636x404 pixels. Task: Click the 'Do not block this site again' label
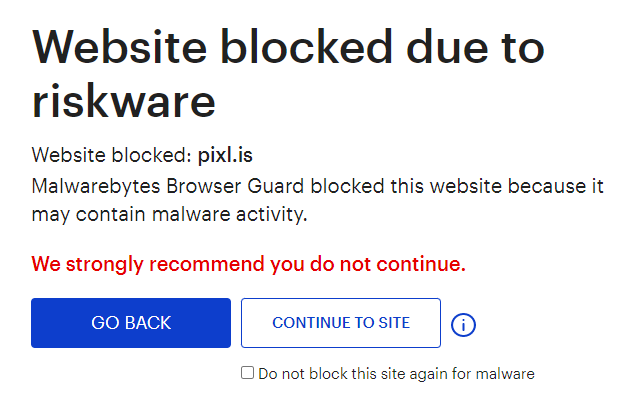coord(395,374)
